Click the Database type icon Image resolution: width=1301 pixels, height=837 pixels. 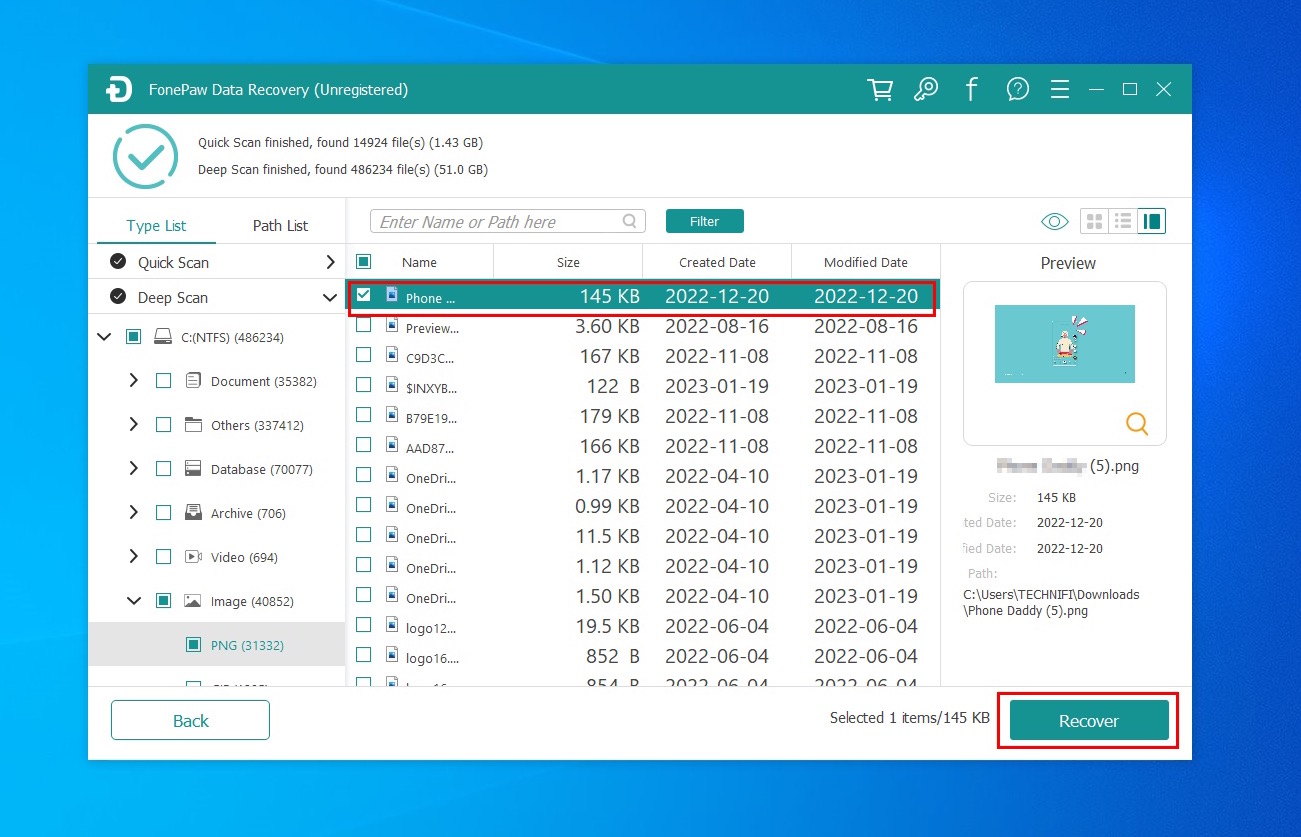click(x=193, y=469)
